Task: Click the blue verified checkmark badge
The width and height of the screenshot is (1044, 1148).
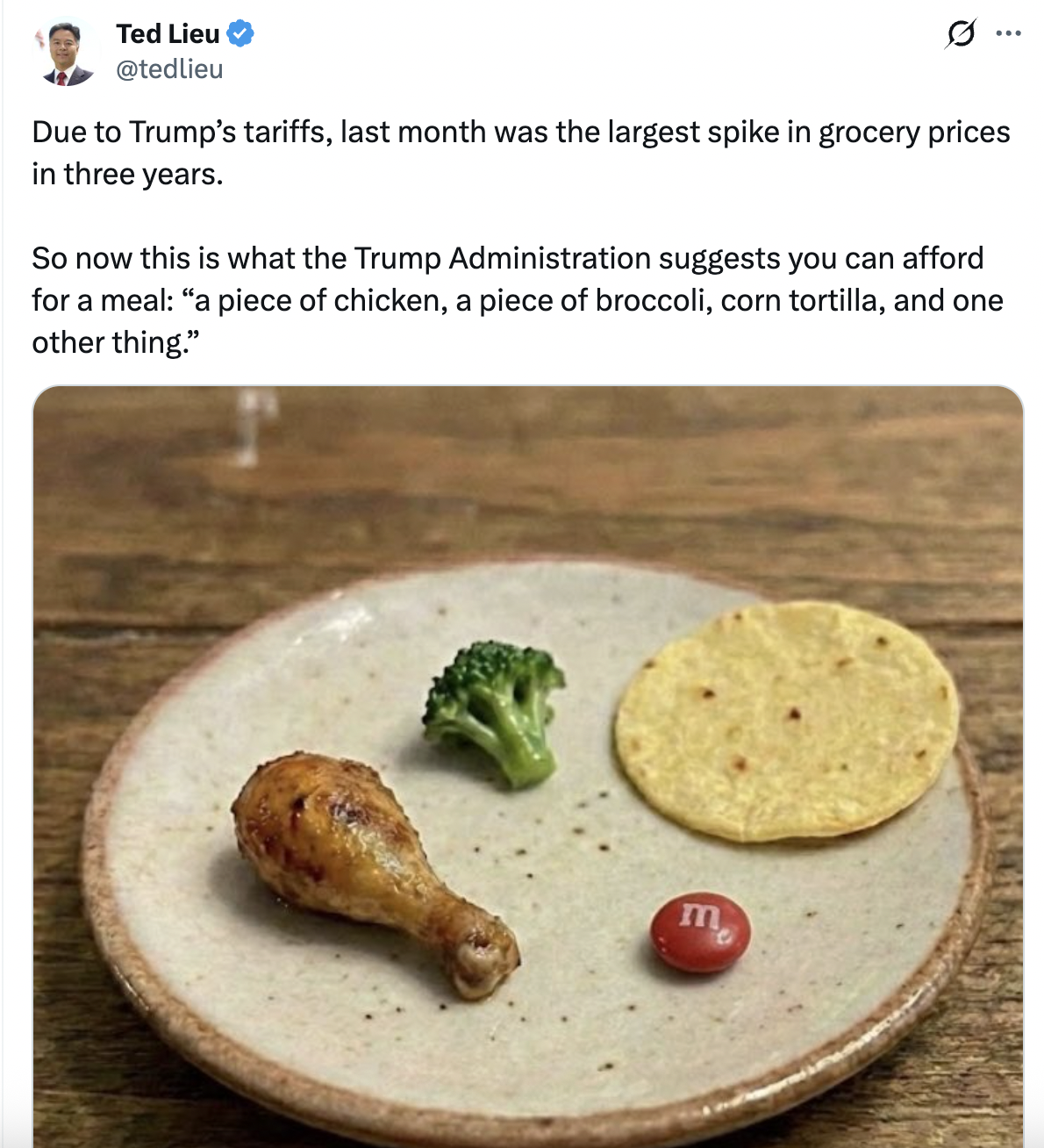Action: [x=240, y=34]
